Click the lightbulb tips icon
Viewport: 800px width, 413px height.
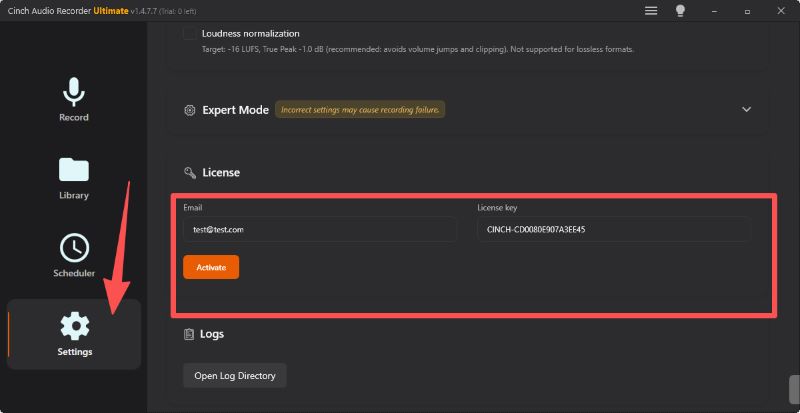[x=681, y=10]
